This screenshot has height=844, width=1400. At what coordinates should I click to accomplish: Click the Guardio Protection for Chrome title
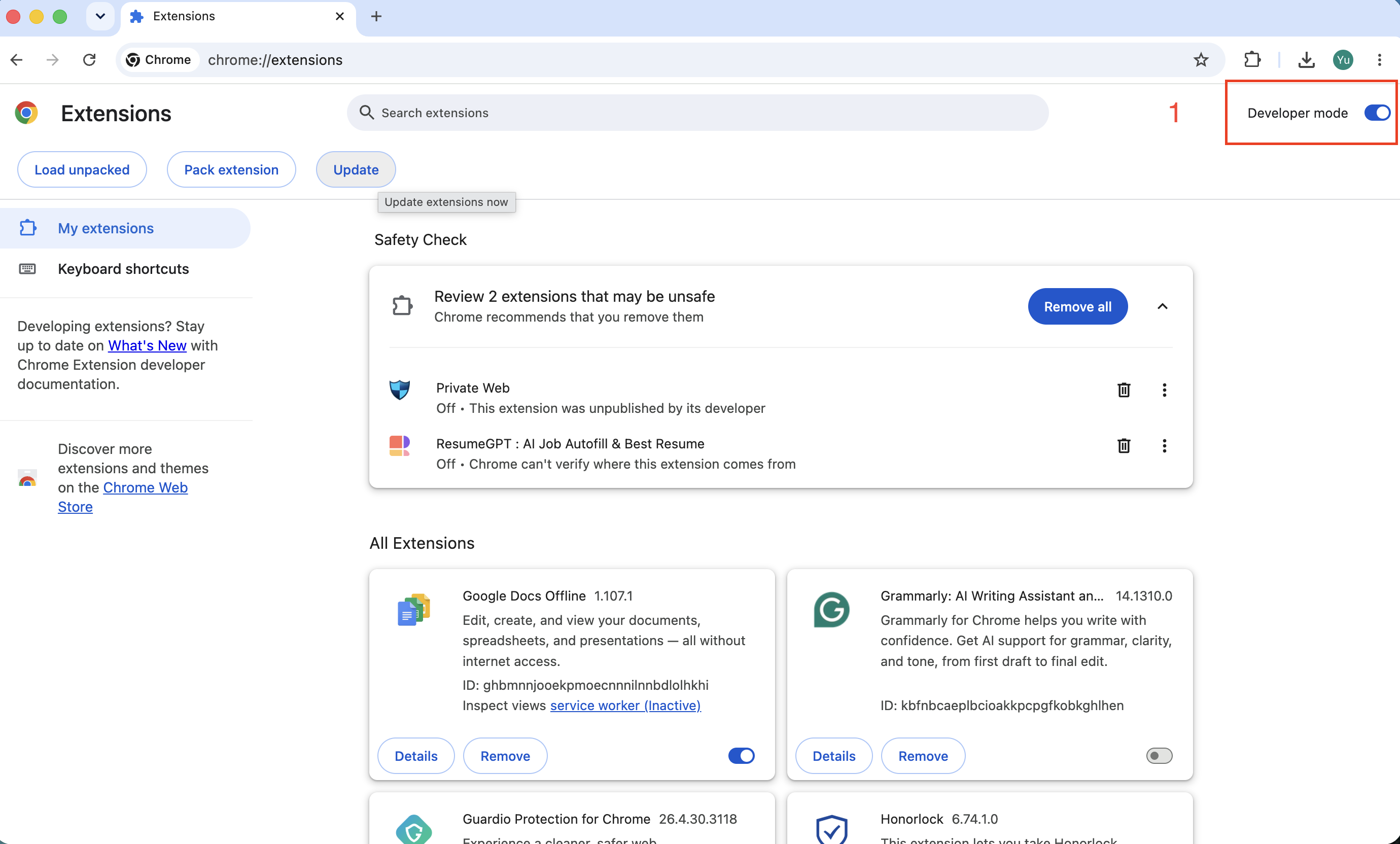[556, 819]
